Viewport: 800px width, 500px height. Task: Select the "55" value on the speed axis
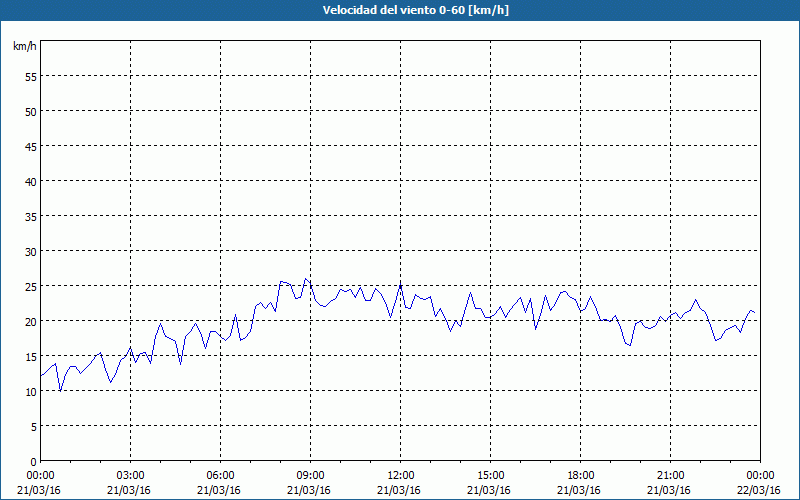[31, 79]
